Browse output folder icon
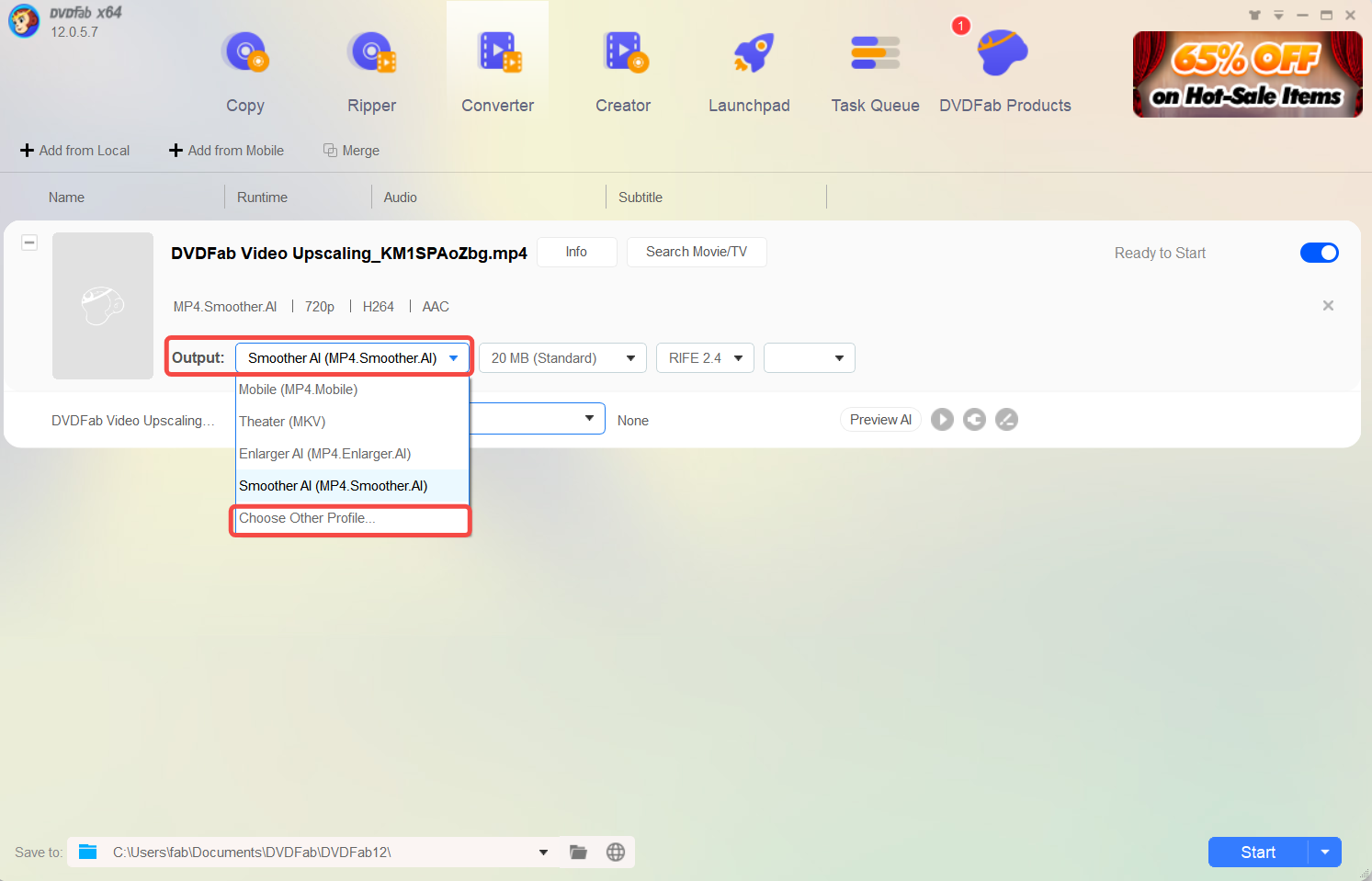This screenshot has width=1372, height=881. tap(578, 853)
